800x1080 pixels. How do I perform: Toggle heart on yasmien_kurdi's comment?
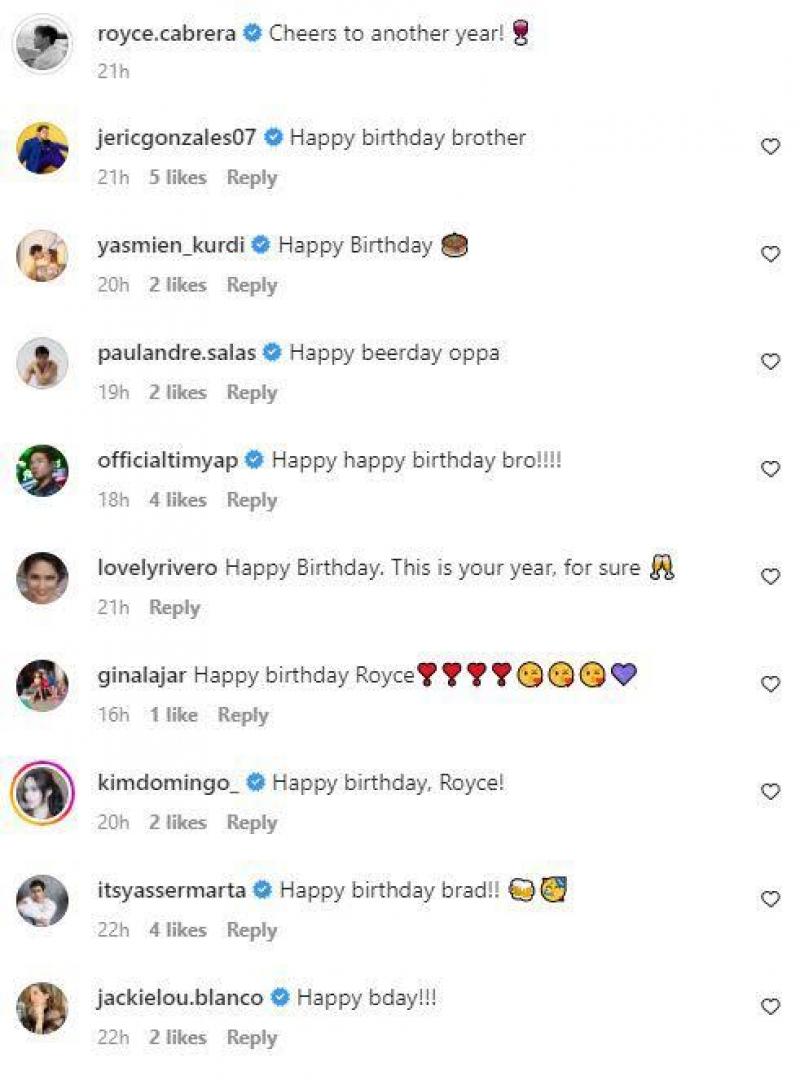point(770,254)
